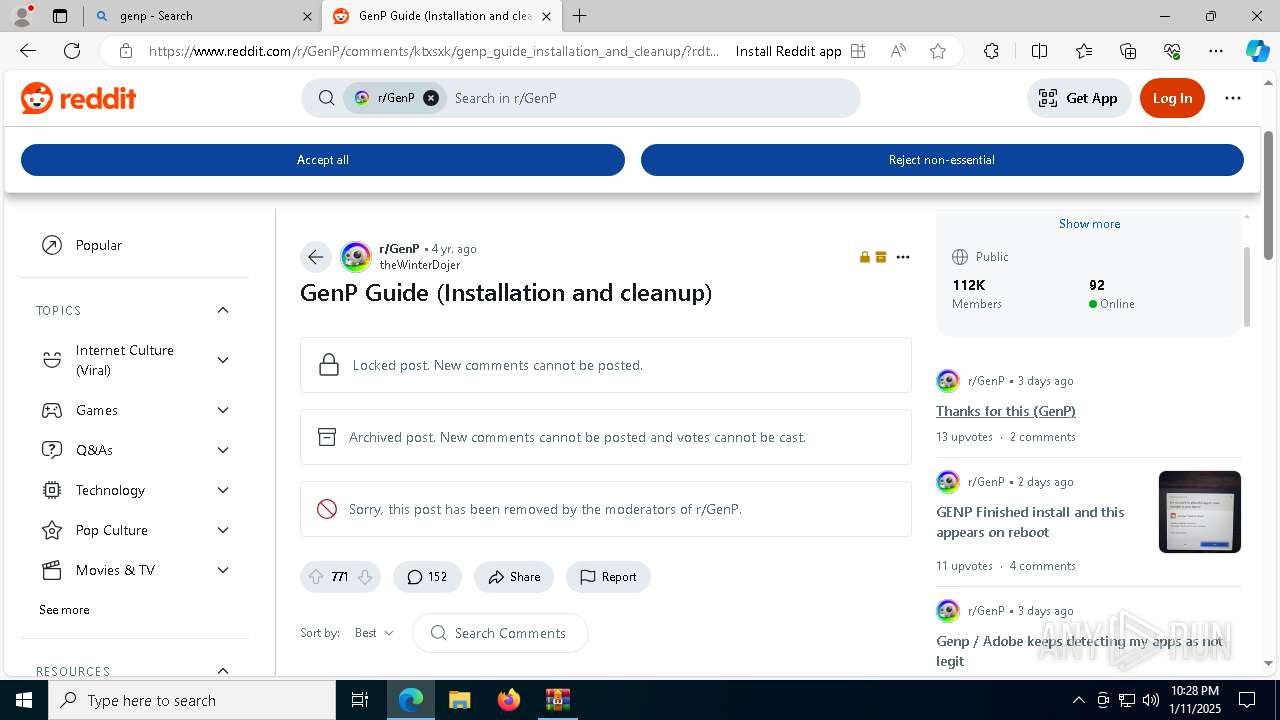
Task: Open the Copilot sidebar
Action: pyautogui.click(x=1258, y=51)
